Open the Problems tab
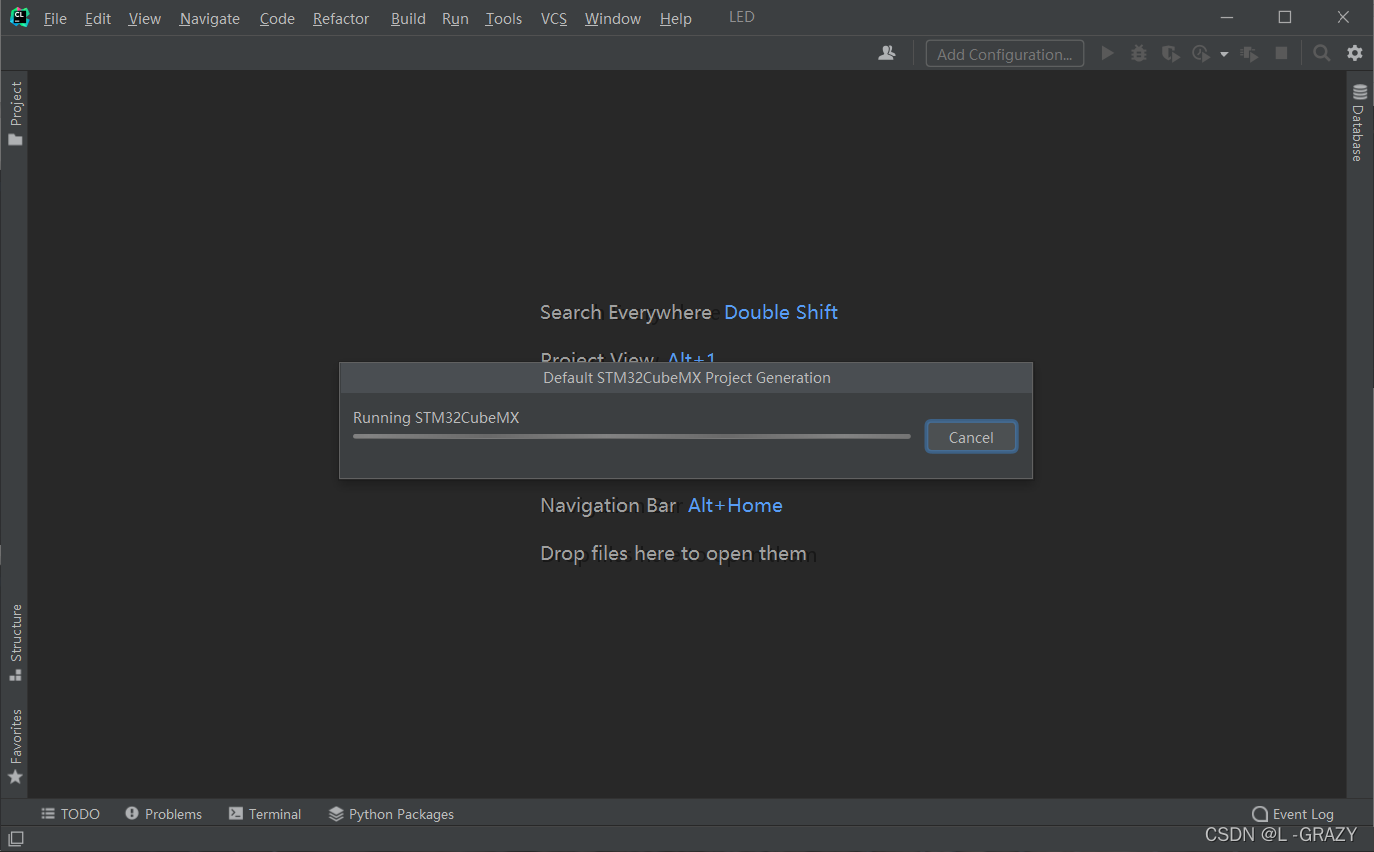The width and height of the screenshot is (1374, 852). [x=163, y=814]
